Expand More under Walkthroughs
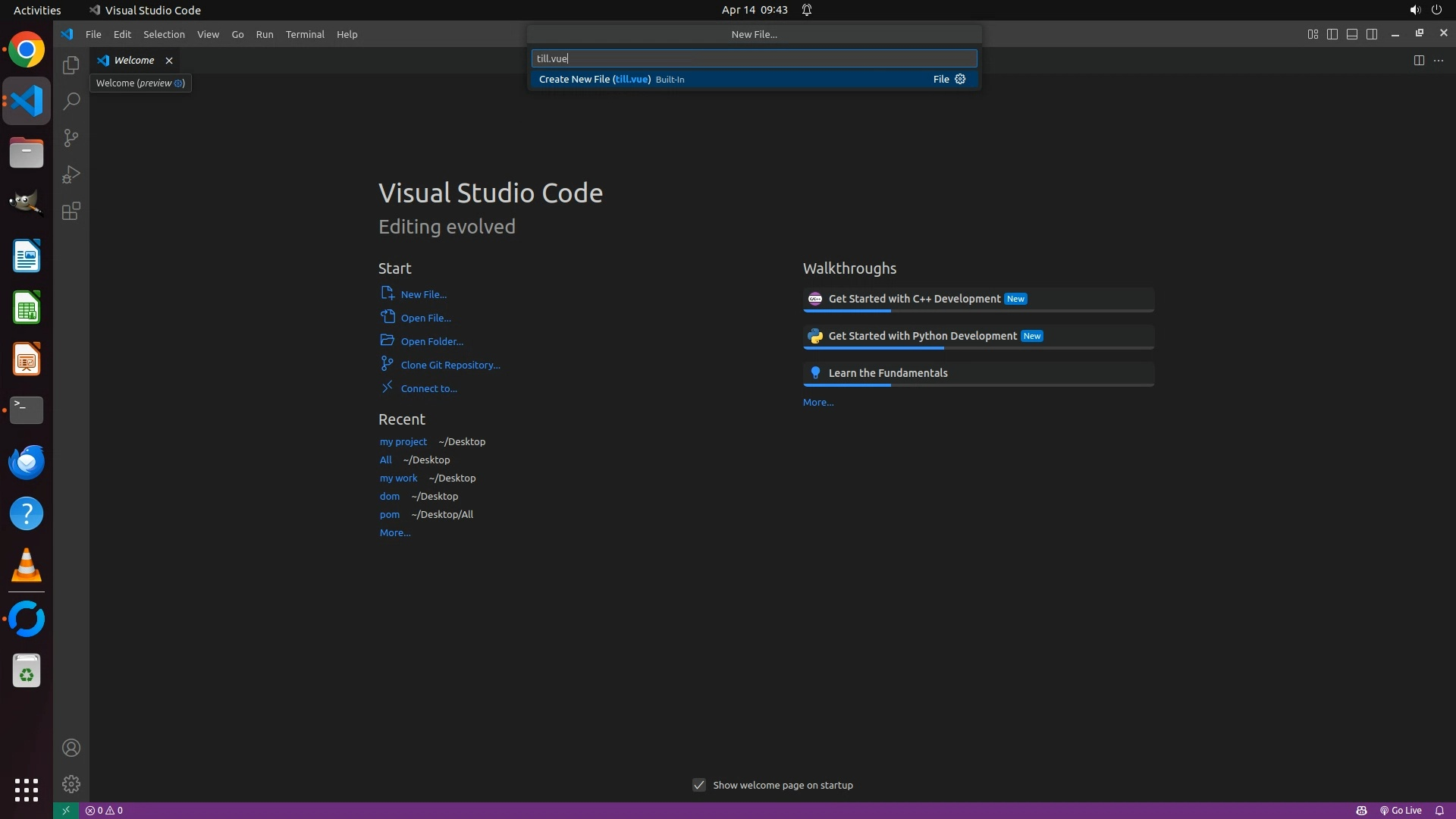1456x819 pixels. pyautogui.click(x=818, y=402)
